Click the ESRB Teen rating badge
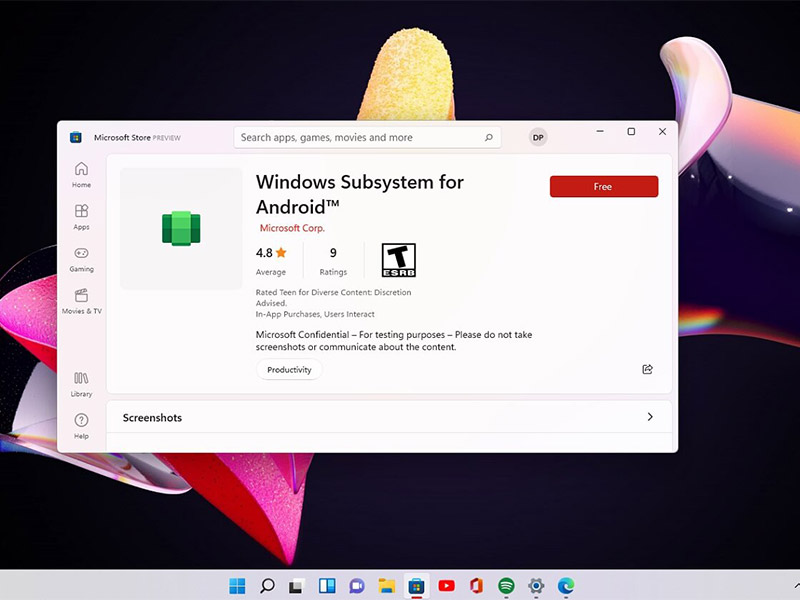Image resolution: width=800 pixels, height=600 pixels. 398,260
